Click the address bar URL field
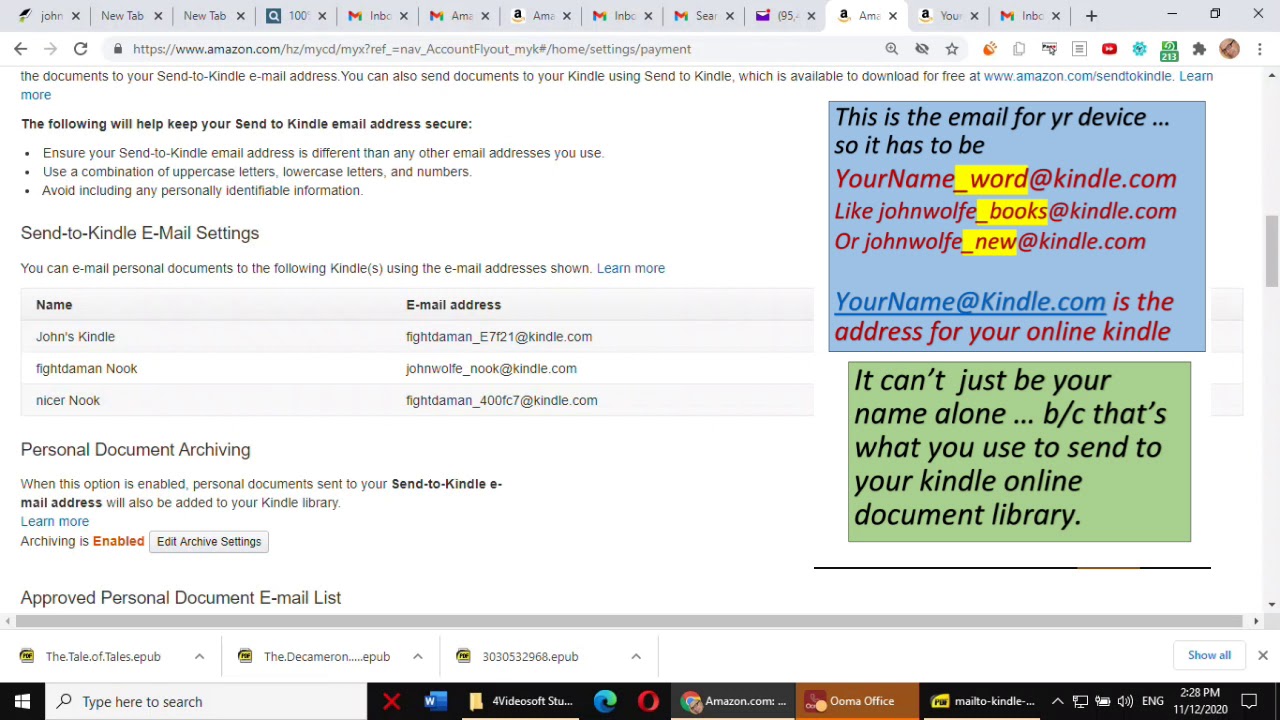This screenshot has height=720, width=1280. click(x=500, y=49)
